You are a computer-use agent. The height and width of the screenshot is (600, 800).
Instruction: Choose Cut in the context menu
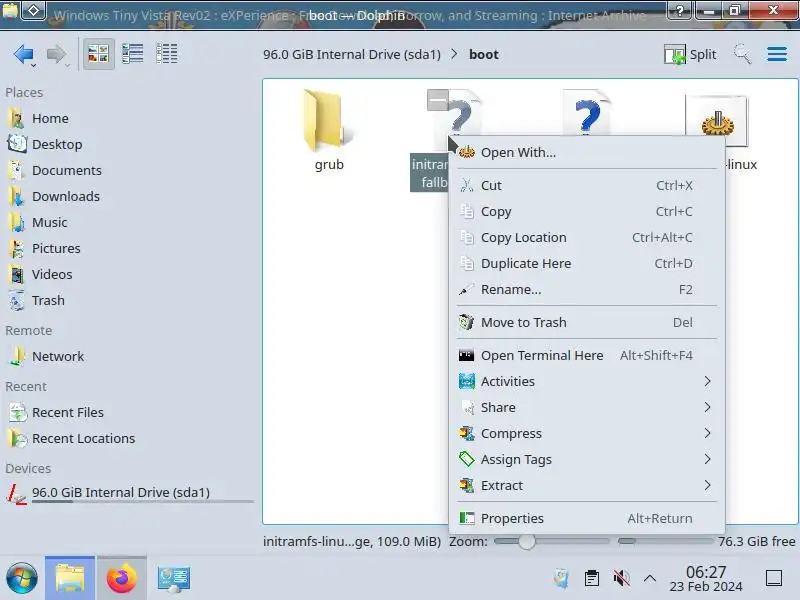pyautogui.click(x=587, y=186)
